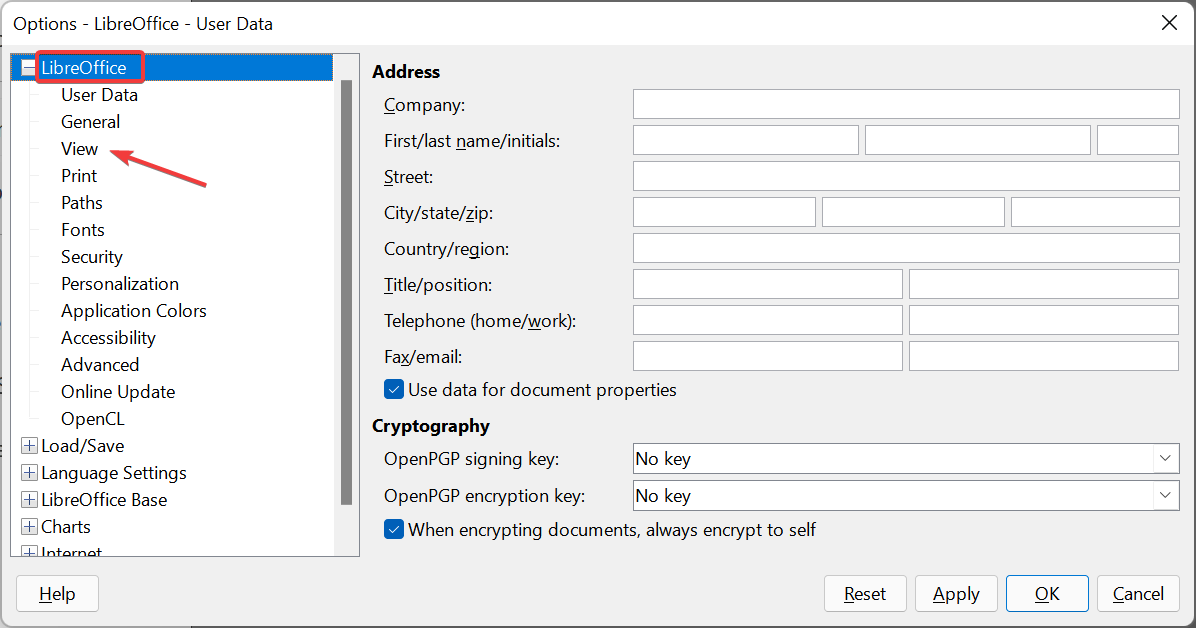Viewport: 1196px width, 628px height.
Task: Toggle Use data for document properties
Action: 394,389
